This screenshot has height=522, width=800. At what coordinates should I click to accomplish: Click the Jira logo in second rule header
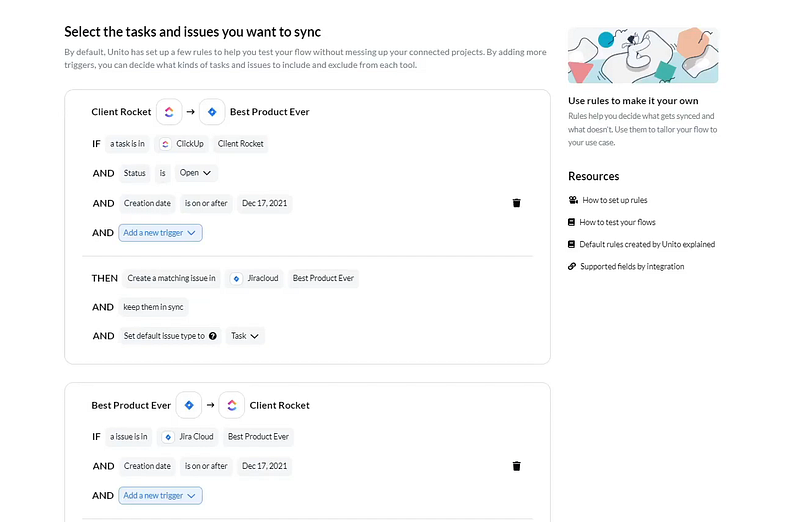[x=189, y=405]
